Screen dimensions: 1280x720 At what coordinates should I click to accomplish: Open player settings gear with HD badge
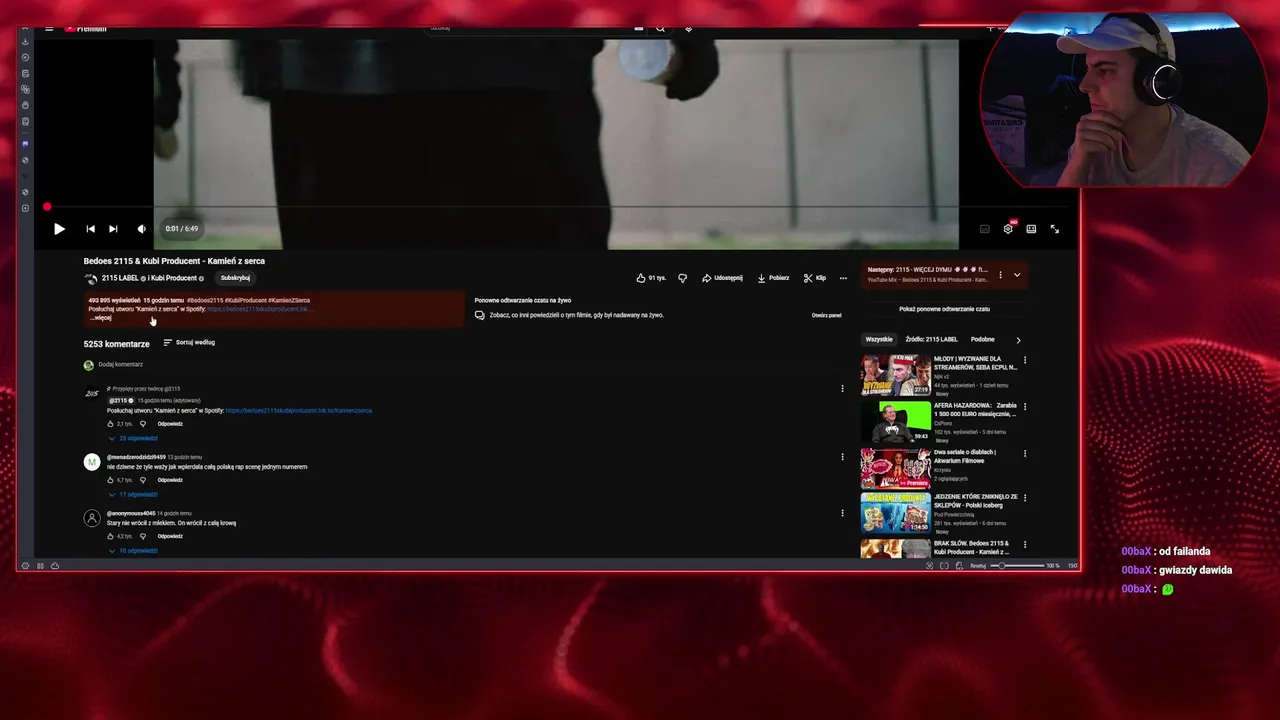tap(1008, 229)
